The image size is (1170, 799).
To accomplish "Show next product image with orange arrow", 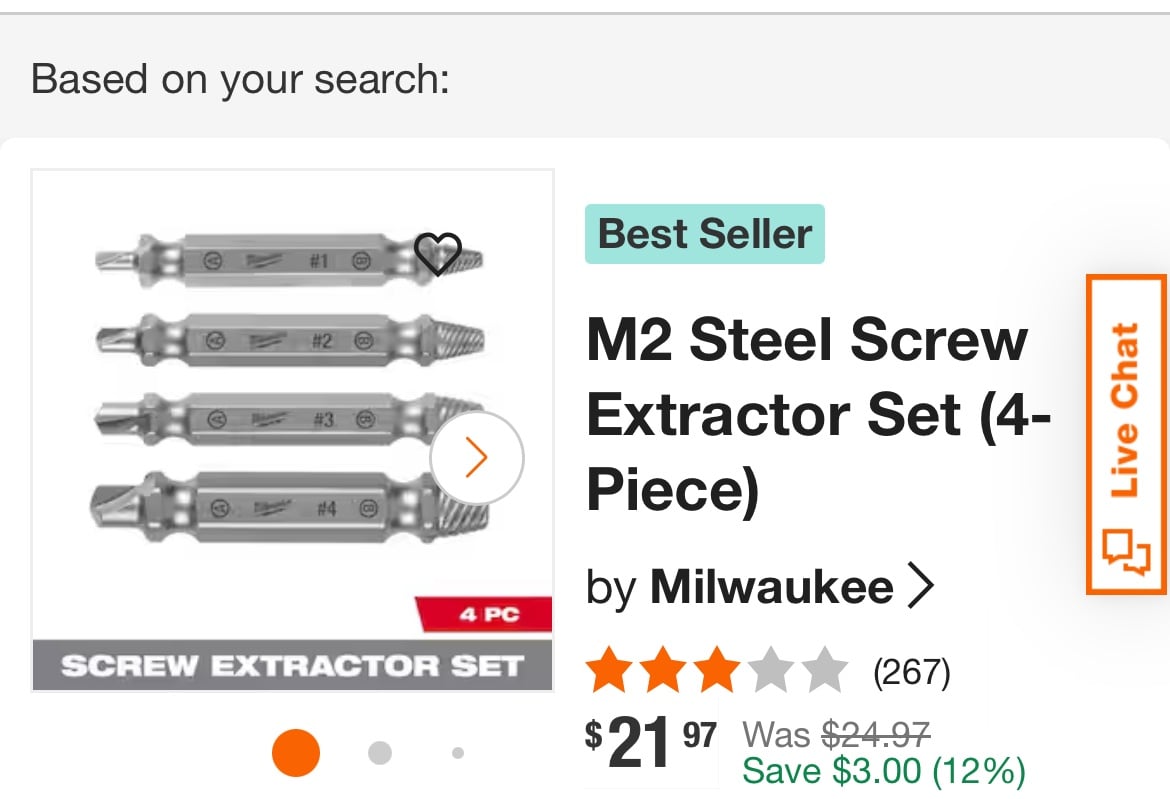I will 477,457.
